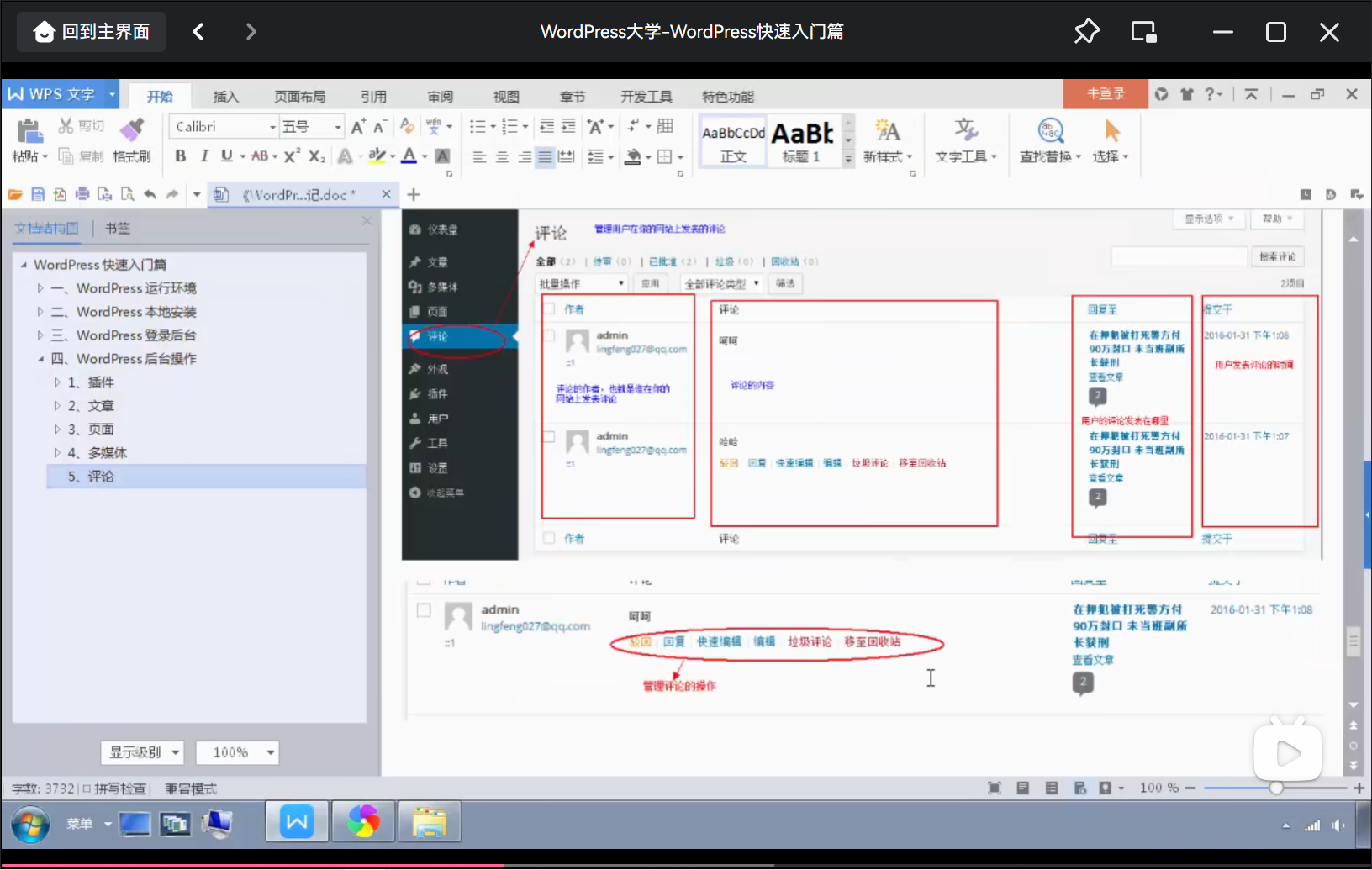Switch to the 书签 pane tab
The image size is (1372, 870).
(118, 228)
